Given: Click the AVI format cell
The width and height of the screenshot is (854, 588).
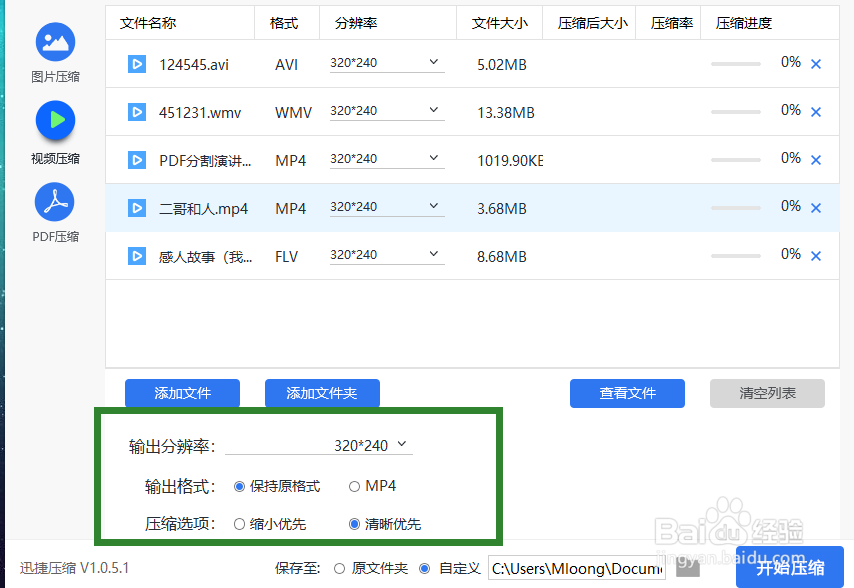Looking at the screenshot, I should tap(286, 65).
